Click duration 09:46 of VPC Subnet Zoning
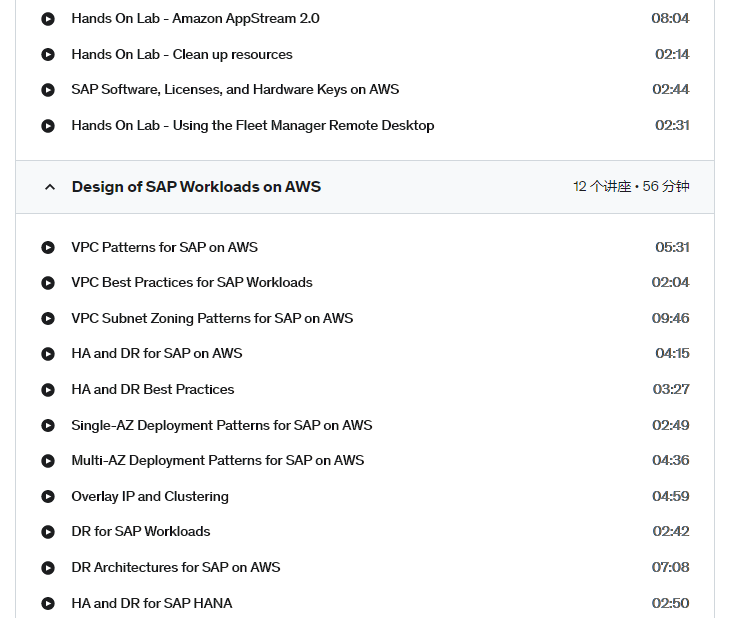Image resolution: width=746 pixels, height=618 pixels. [670, 318]
